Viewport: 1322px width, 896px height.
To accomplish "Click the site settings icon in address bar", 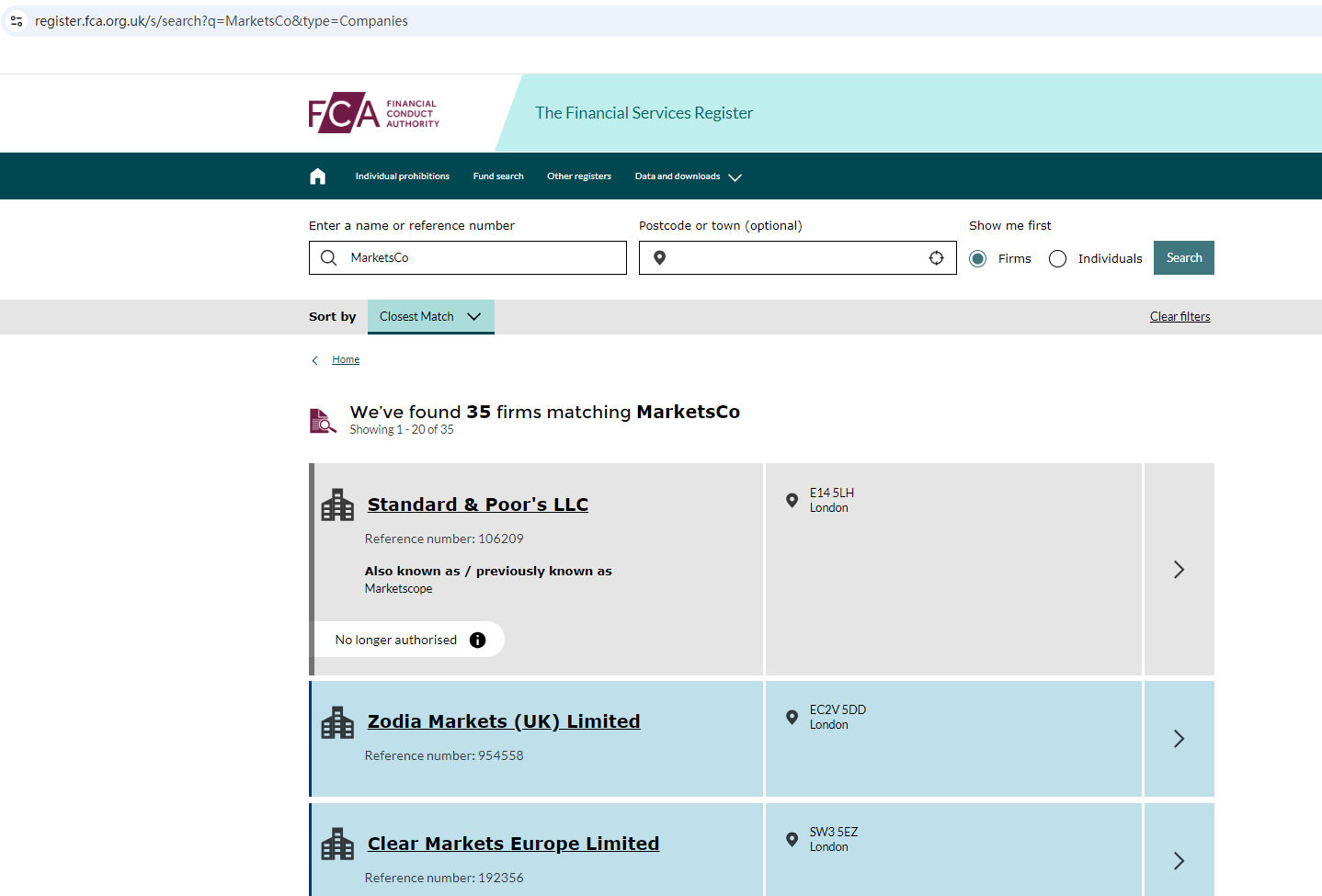I will [17, 21].
